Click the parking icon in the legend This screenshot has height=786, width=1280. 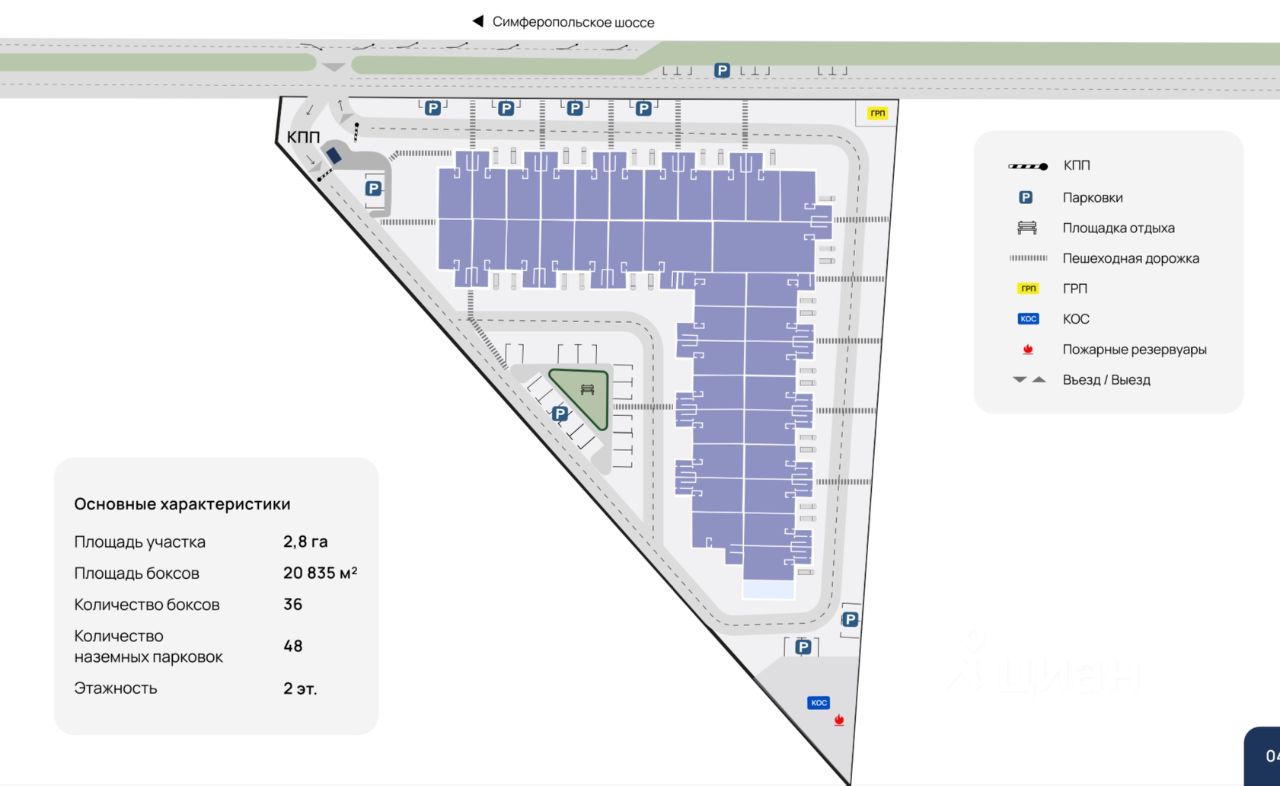[x=1026, y=198]
